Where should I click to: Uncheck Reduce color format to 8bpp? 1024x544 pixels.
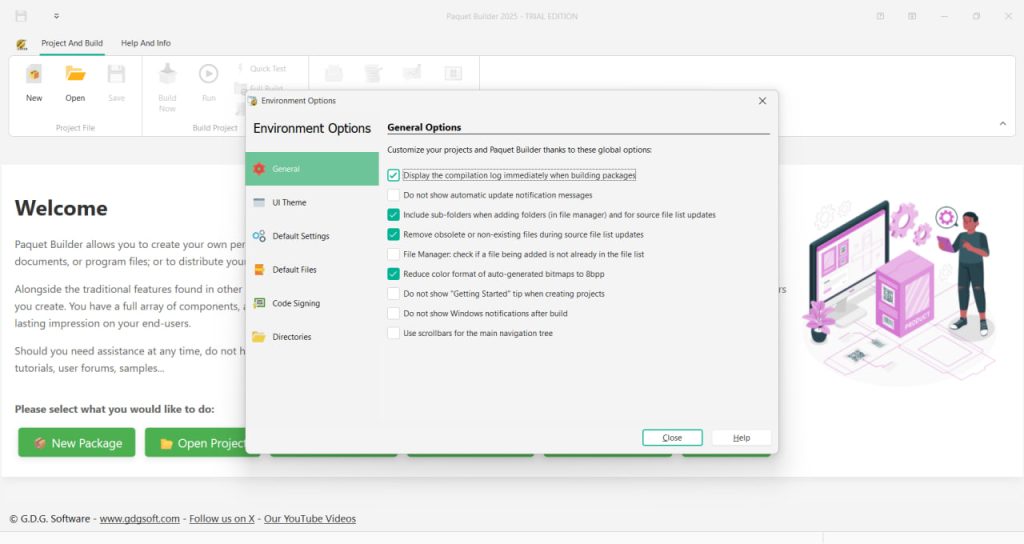point(393,274)
